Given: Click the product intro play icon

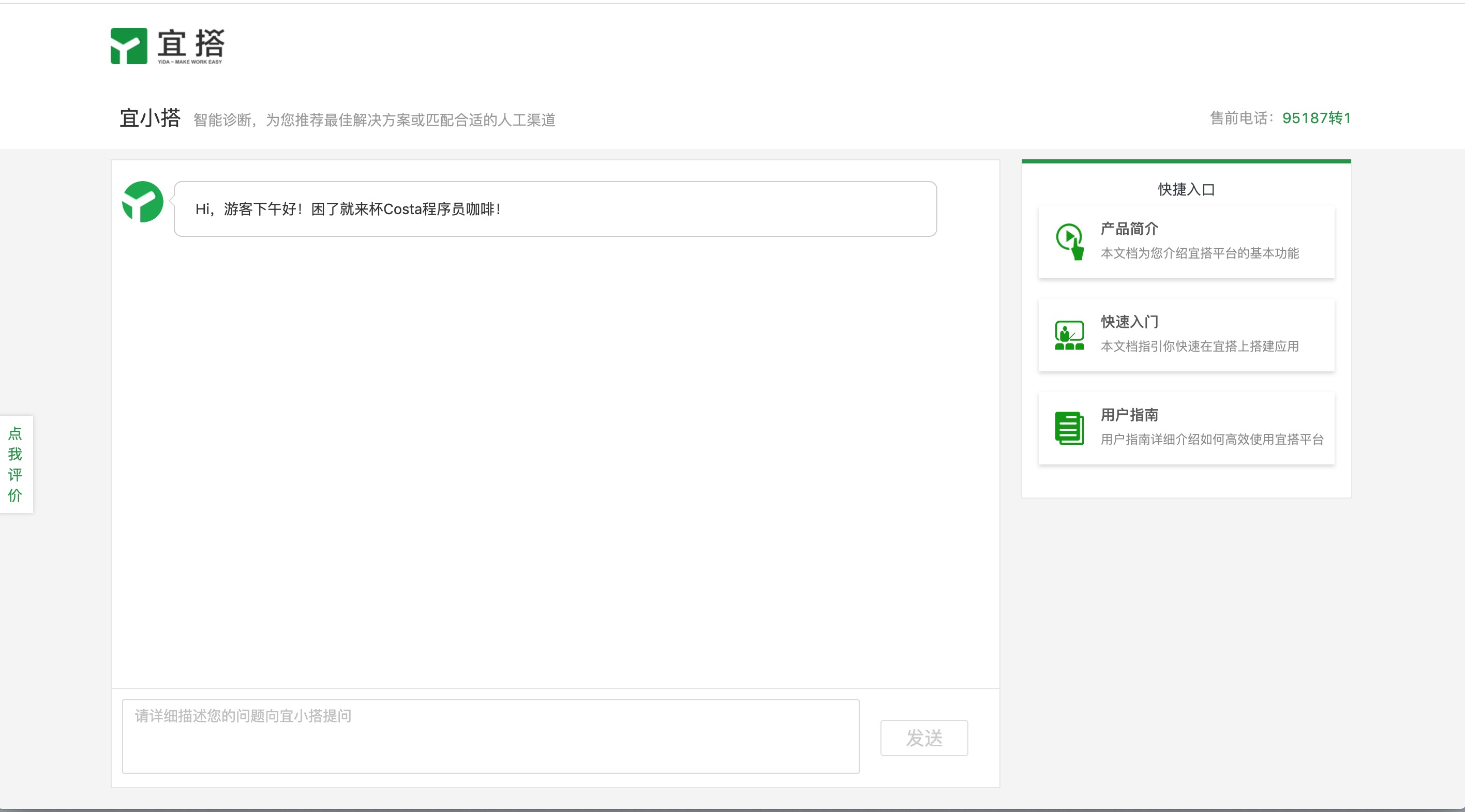Looking at the screenshot, I should point(1069,241).
